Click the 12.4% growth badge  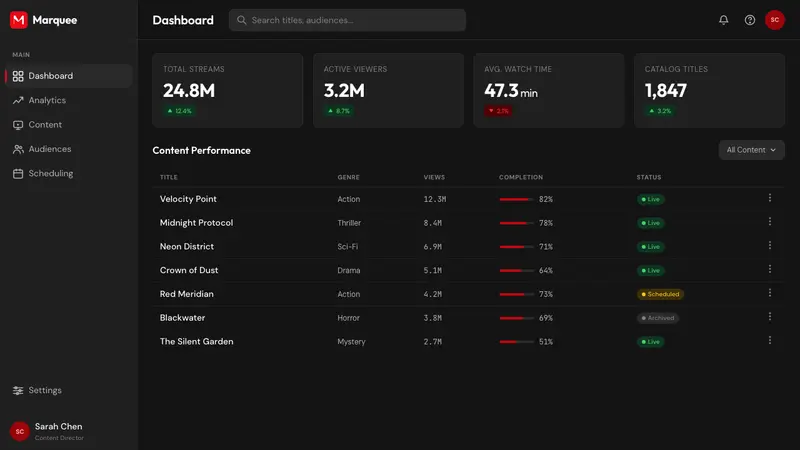point(179,111)
